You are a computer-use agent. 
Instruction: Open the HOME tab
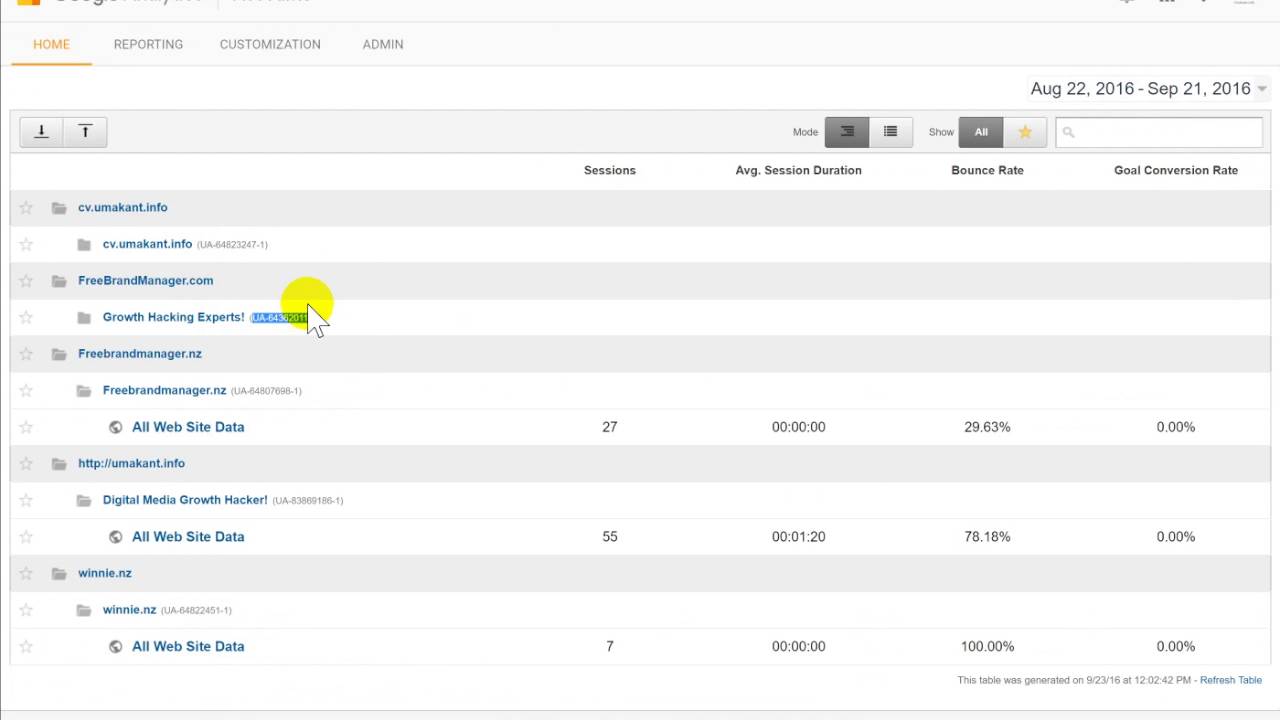[52, 45]
